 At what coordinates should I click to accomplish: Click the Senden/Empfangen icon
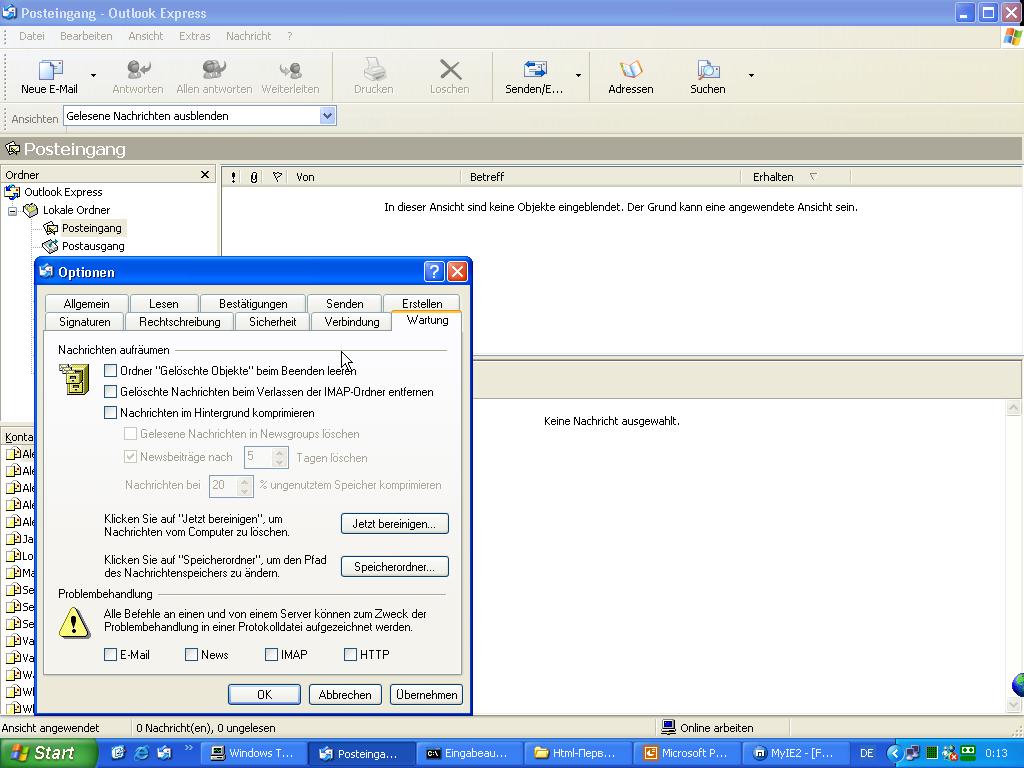click(x=535, y=70)
